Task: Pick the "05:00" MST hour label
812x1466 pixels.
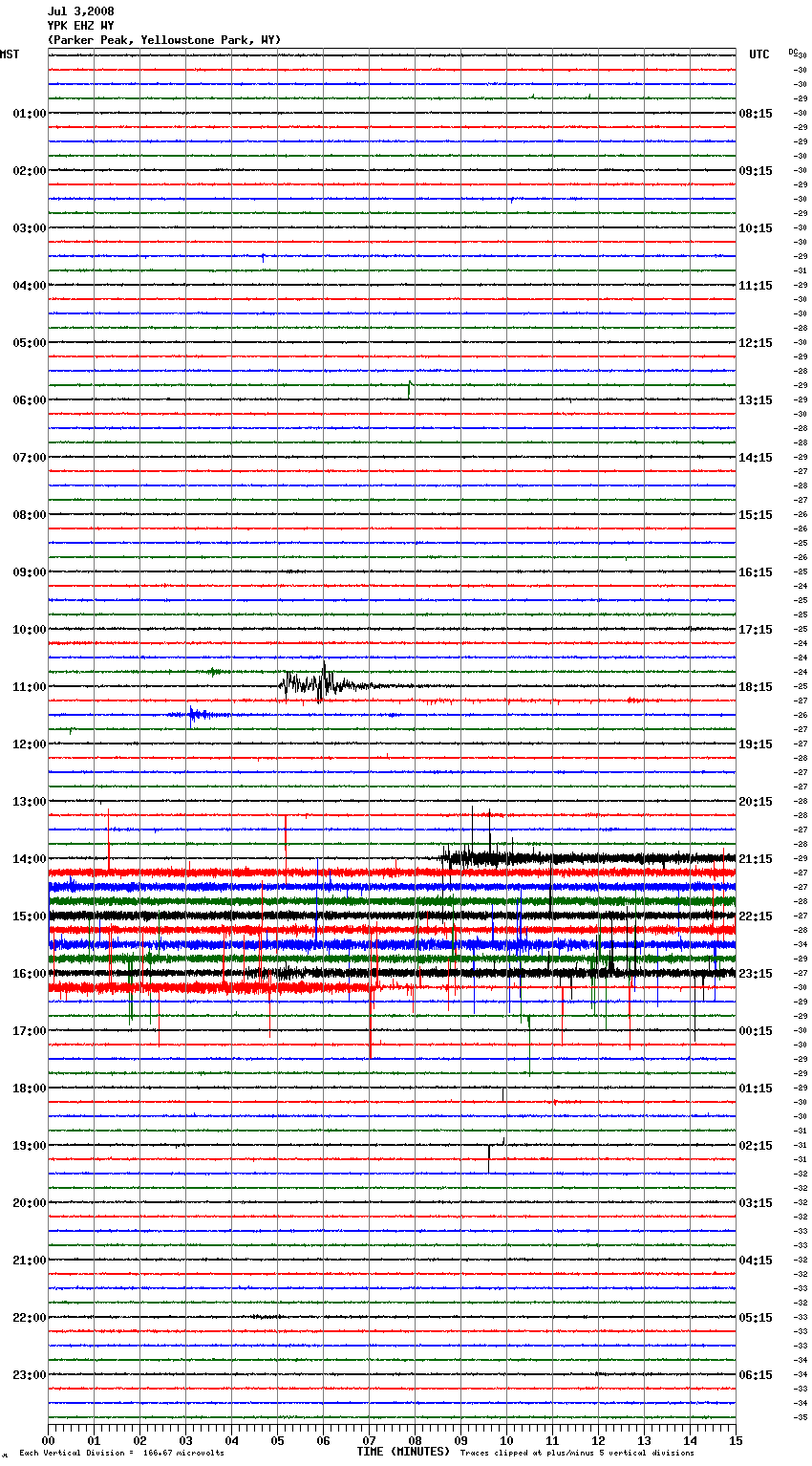Action: click(x=29, y=343)
